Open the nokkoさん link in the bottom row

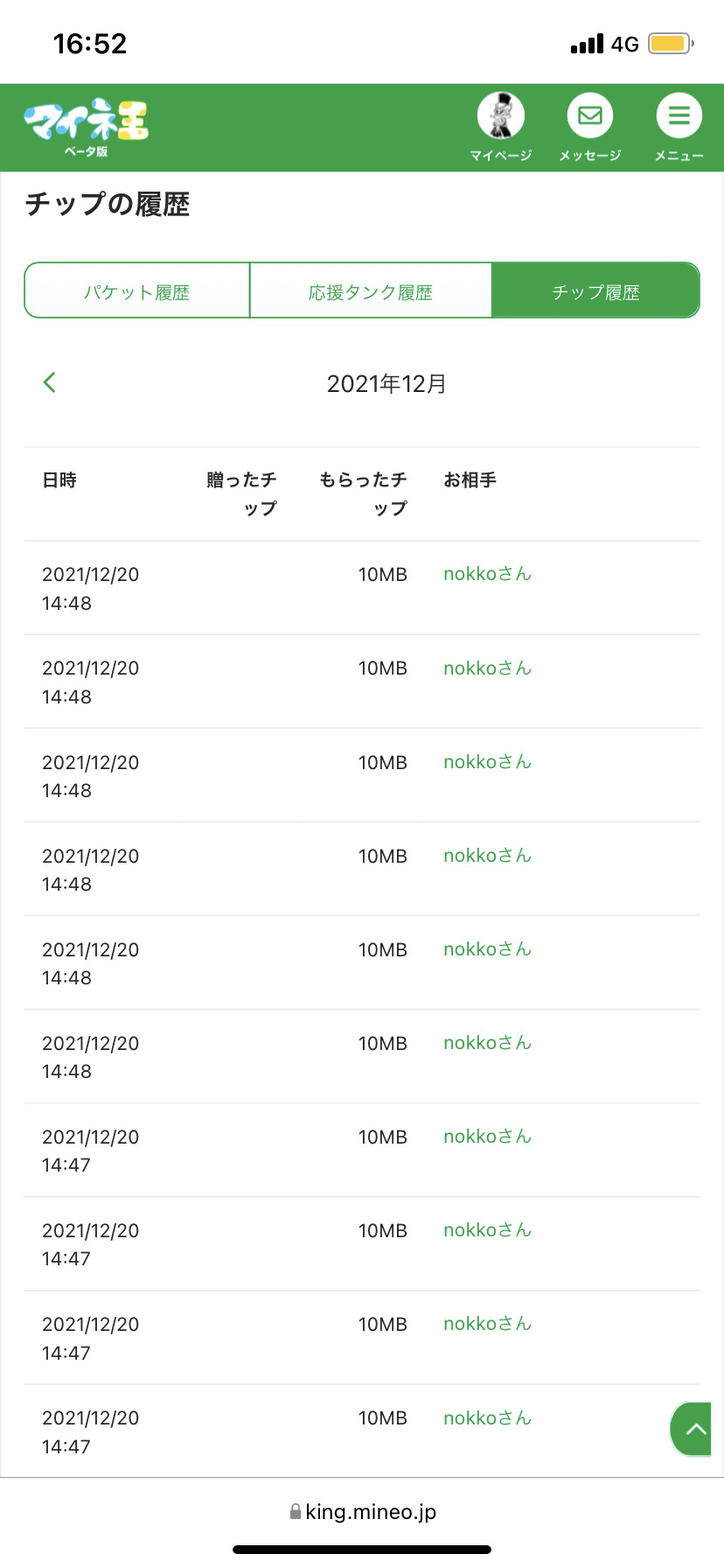(487, 1417)
